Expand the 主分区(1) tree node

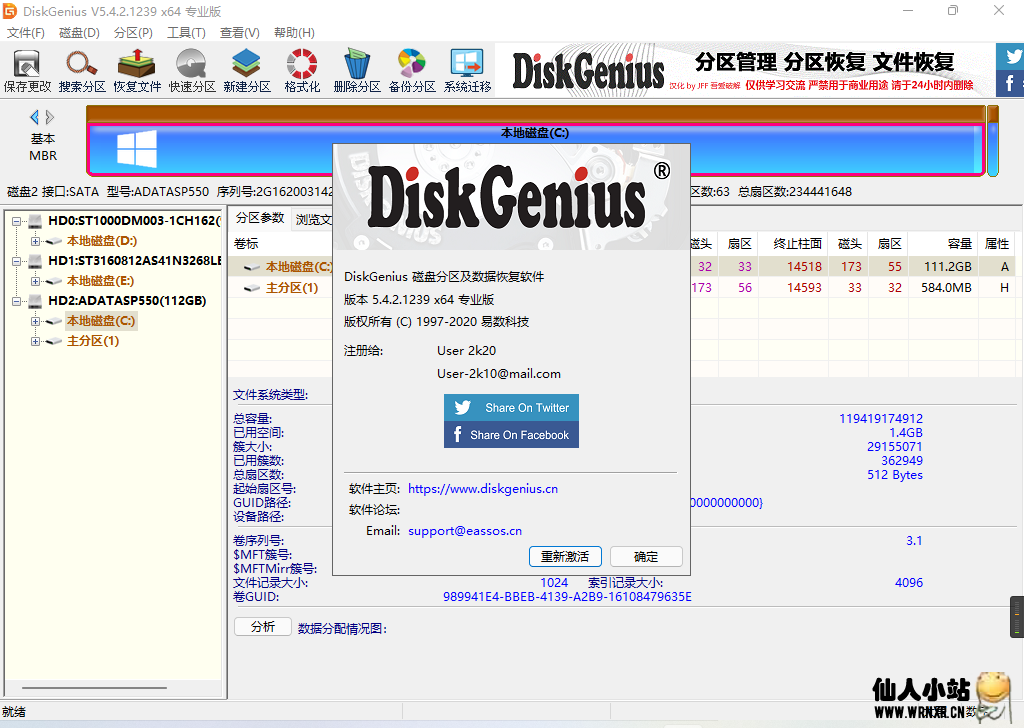[34, 341]
